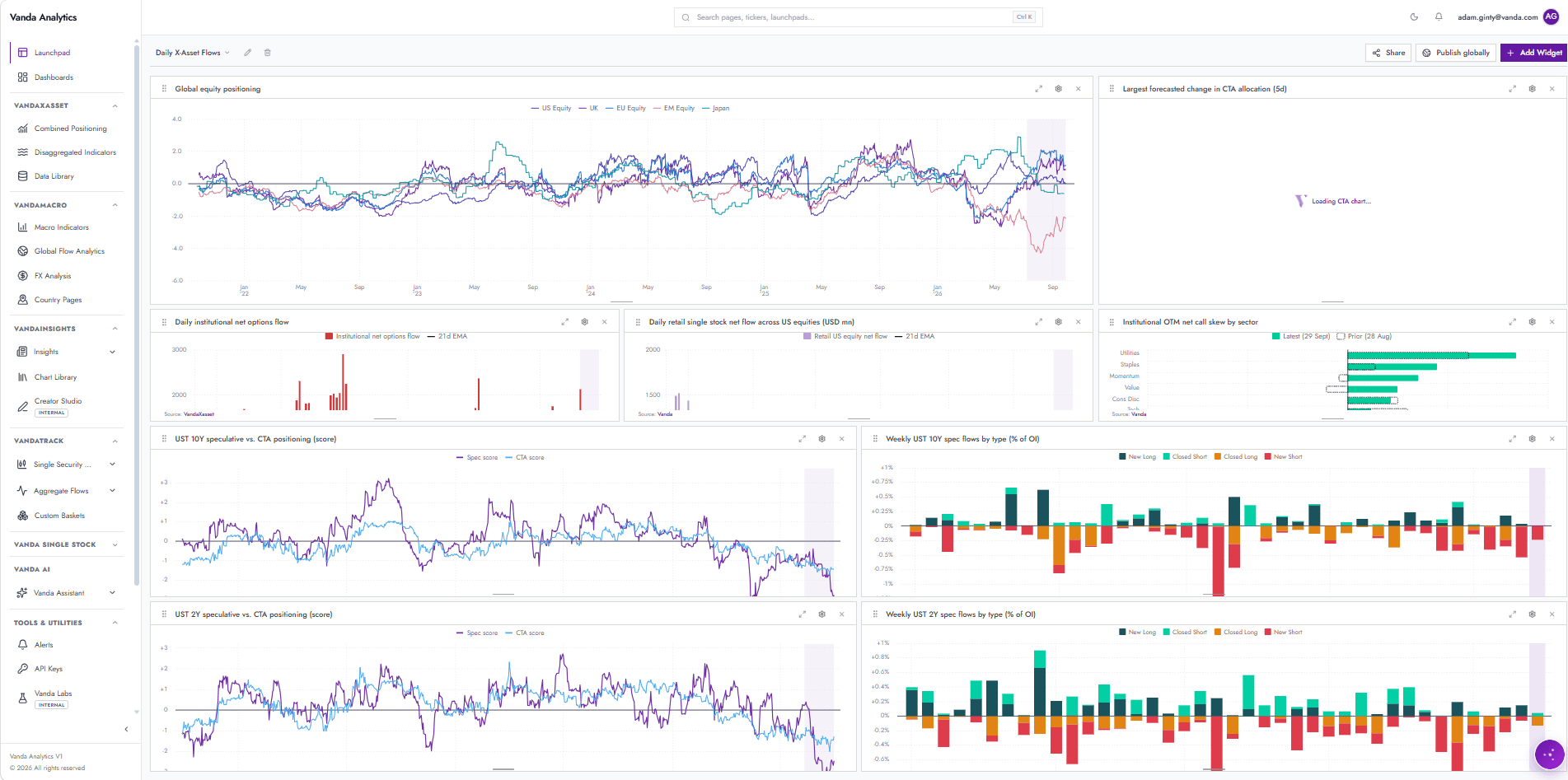
Task: Toggle CTA score legend in UST 2Y chart
Action: coord(524,633)
